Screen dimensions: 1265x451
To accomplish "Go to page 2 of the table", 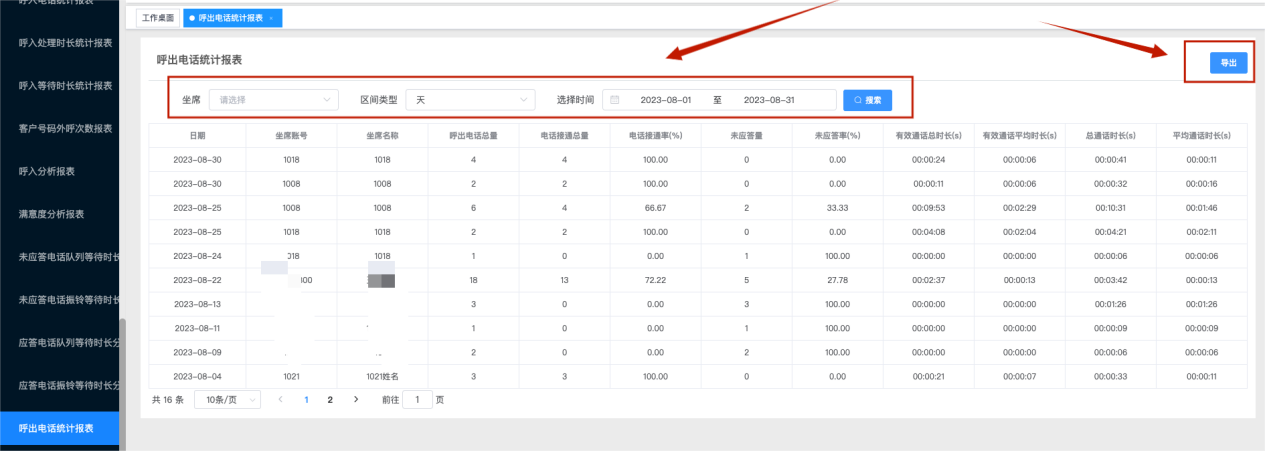I will 330,399.
